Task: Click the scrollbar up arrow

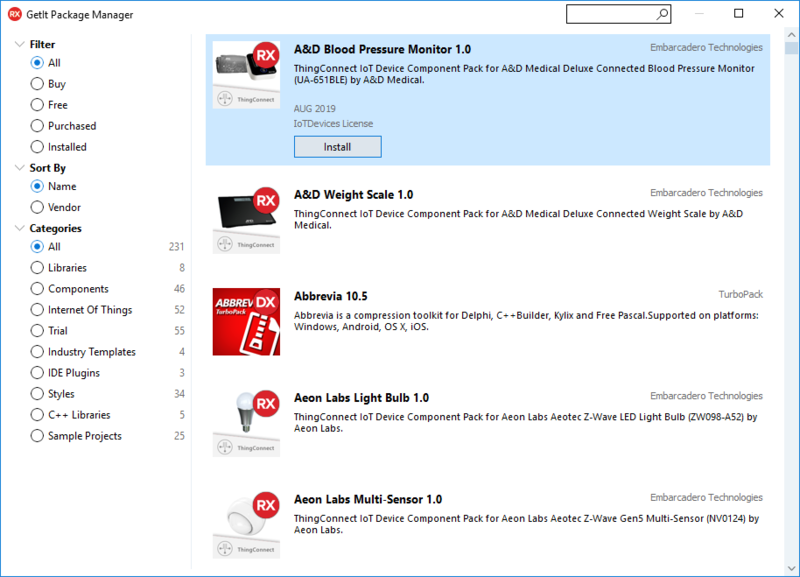Action: tap(791, 35)
